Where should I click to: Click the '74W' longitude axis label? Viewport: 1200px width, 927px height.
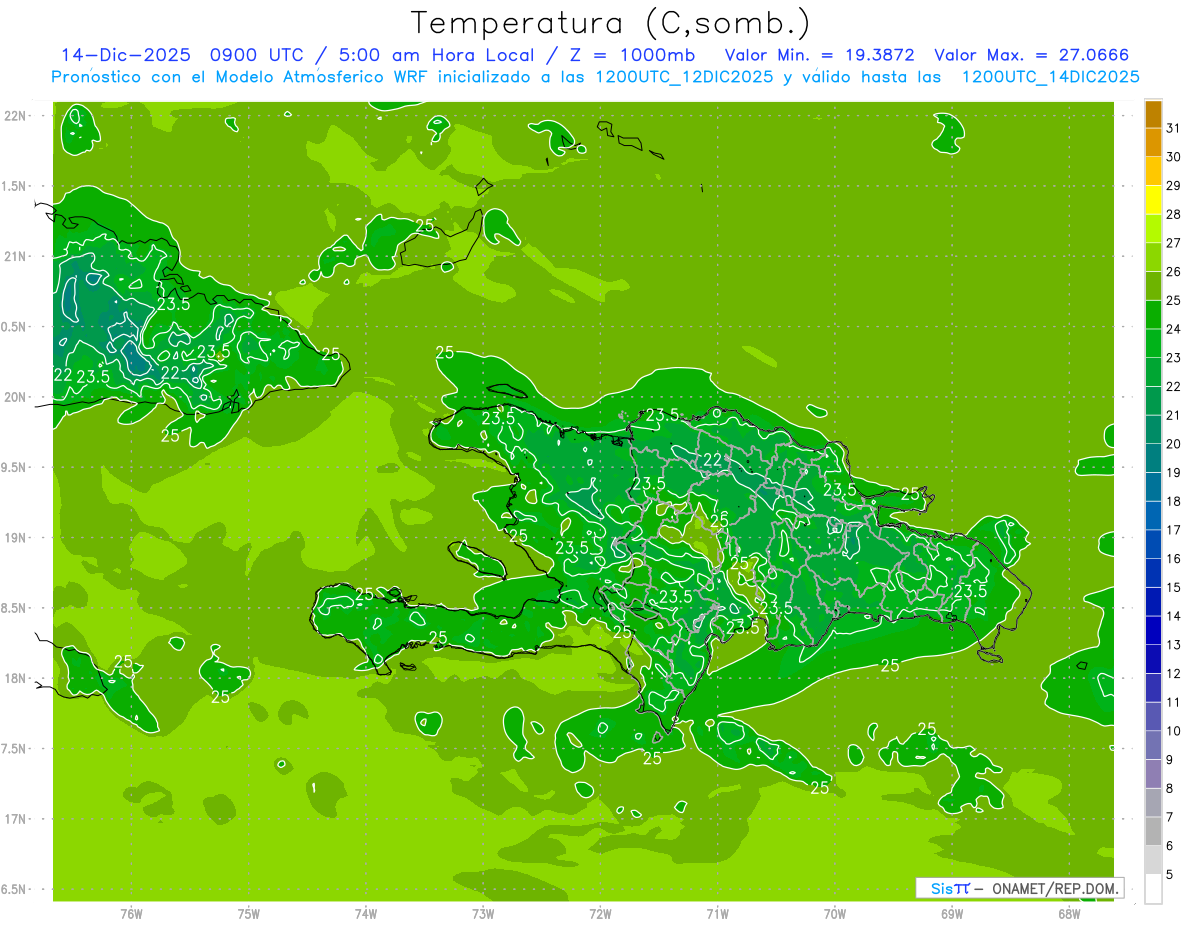(366, 913)
